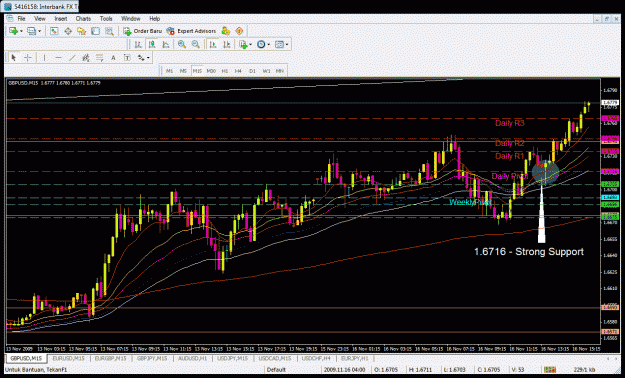This screenshot has height=378, width=625.
Task: Expand the Indicators dropdown arrow
Action: pyautogui.click(x=250, y=45)
